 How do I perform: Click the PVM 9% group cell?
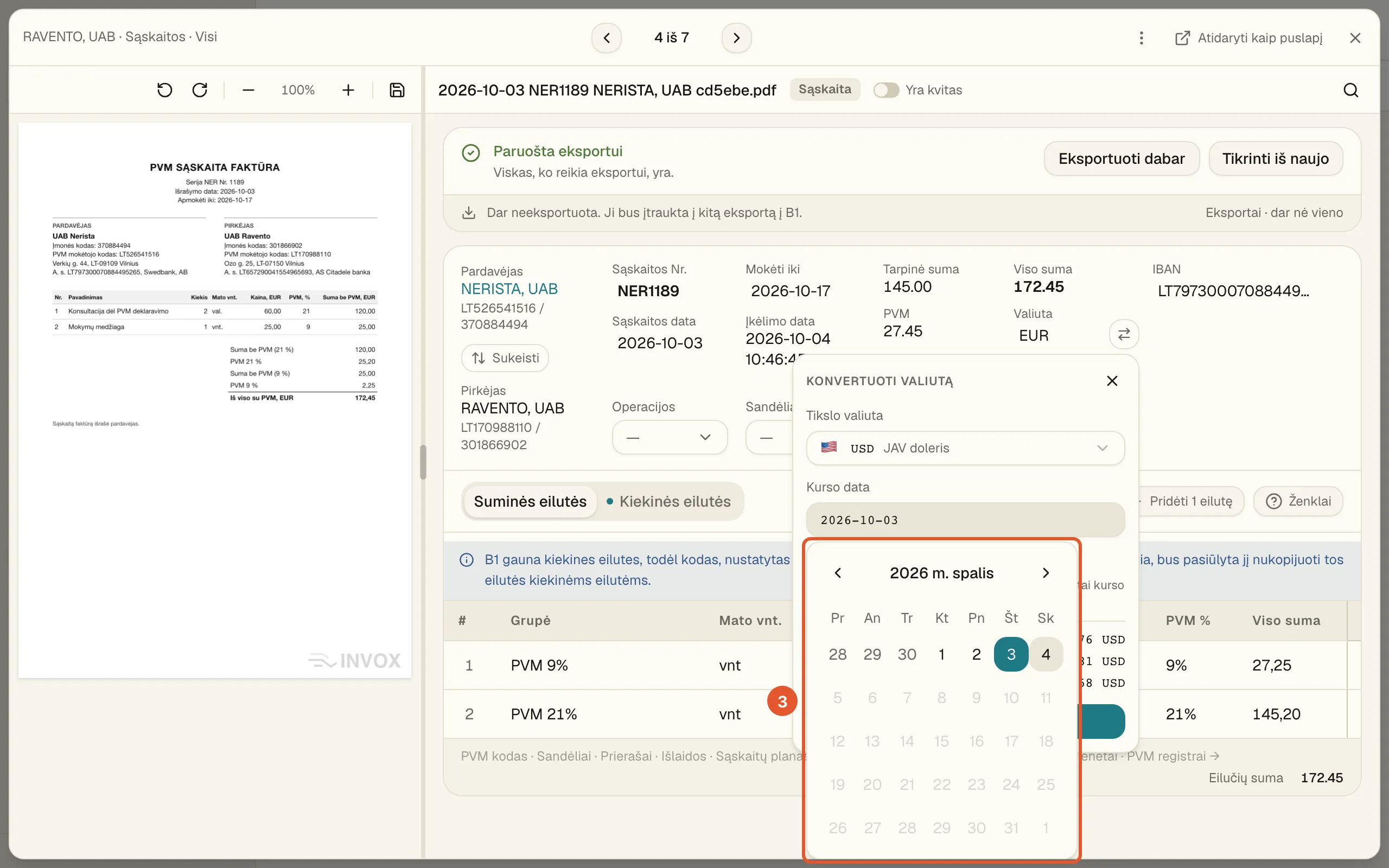coord(539,665)
